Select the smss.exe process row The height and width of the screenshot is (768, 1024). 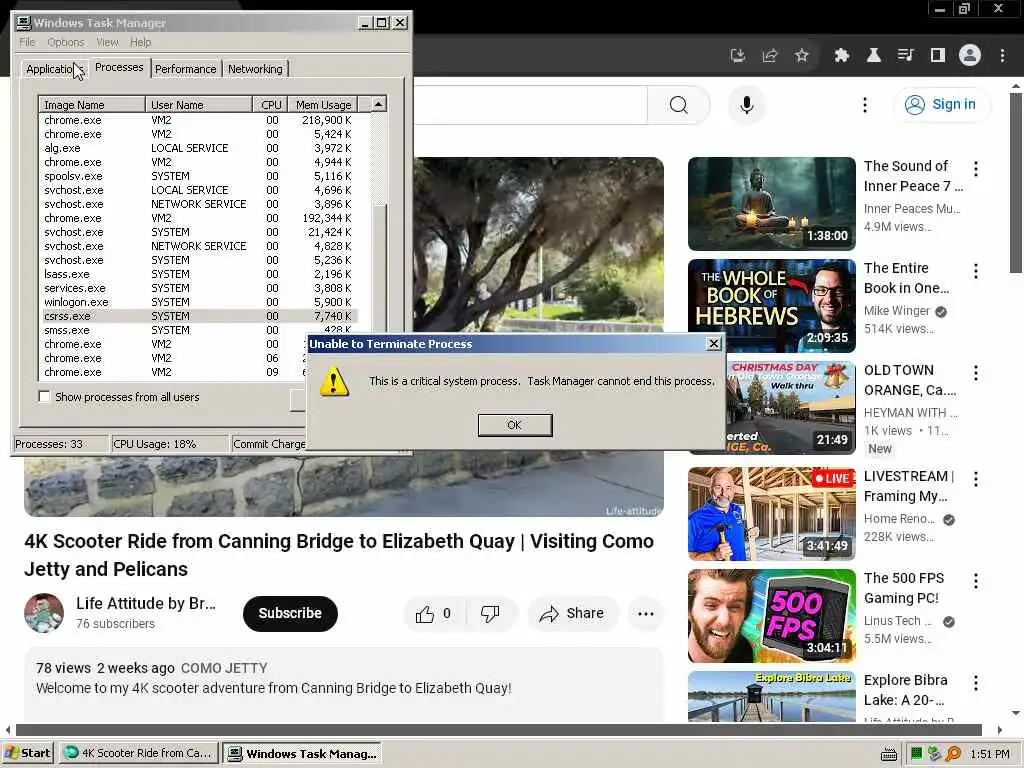pyautogui.click(x=199, y=330)
